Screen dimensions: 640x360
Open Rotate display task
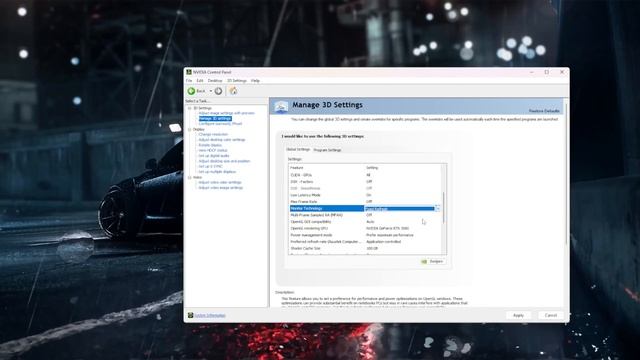[x=210, y=145]
